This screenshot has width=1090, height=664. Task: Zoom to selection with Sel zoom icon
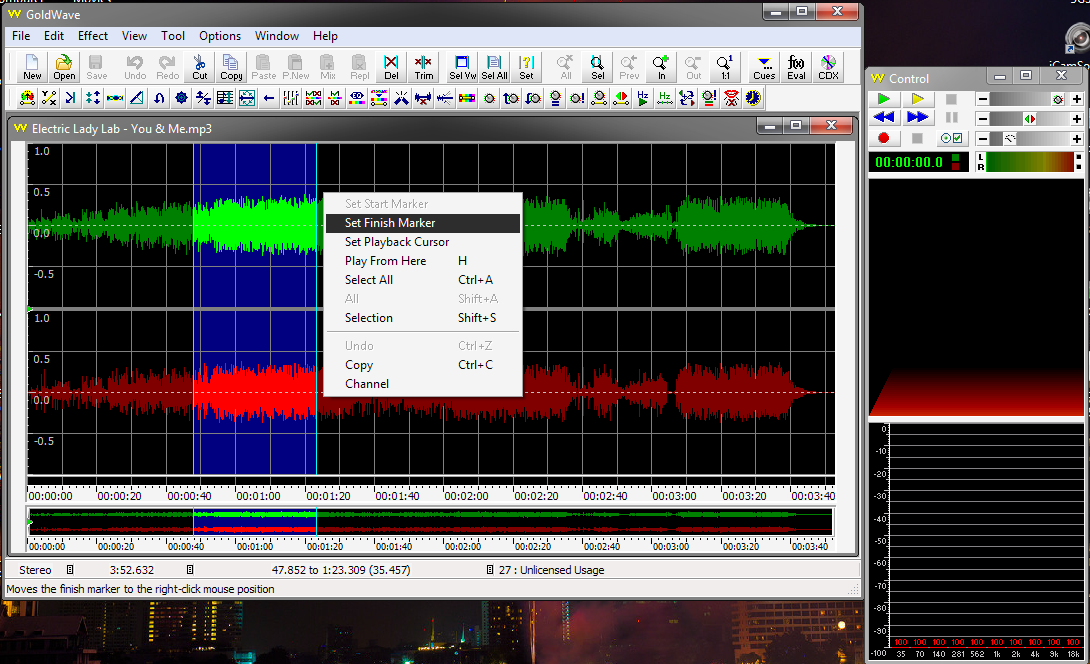coord(597,67)
